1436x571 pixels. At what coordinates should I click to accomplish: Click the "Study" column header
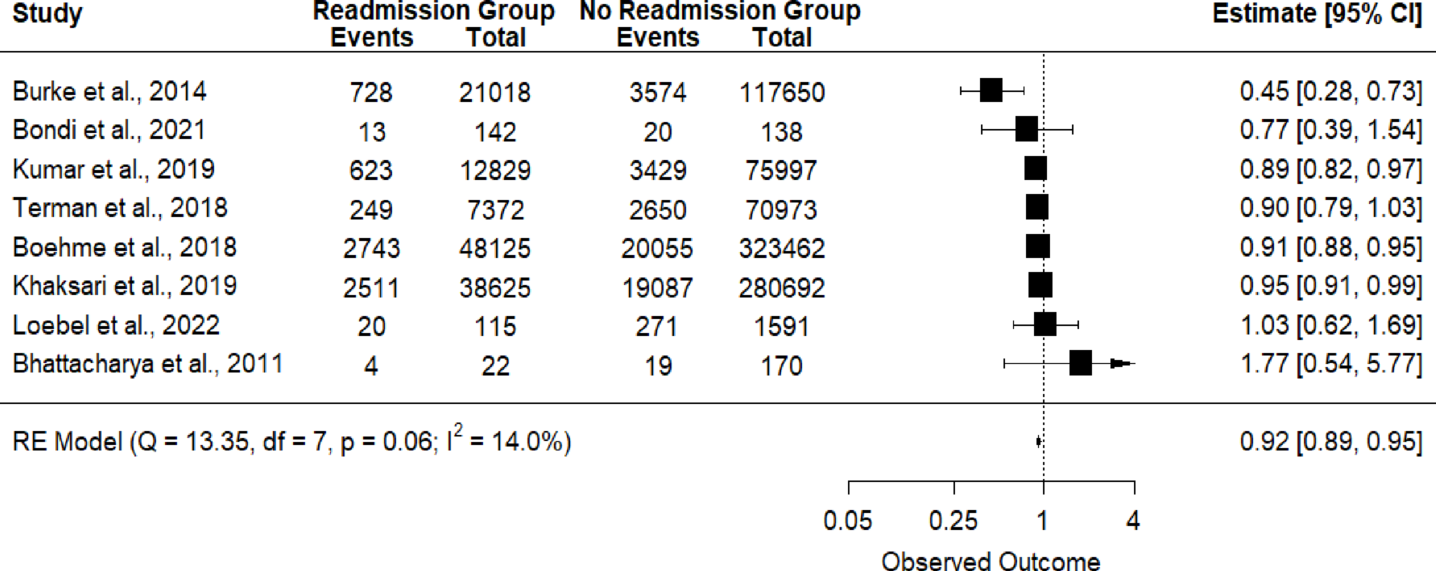coord(47,14)
